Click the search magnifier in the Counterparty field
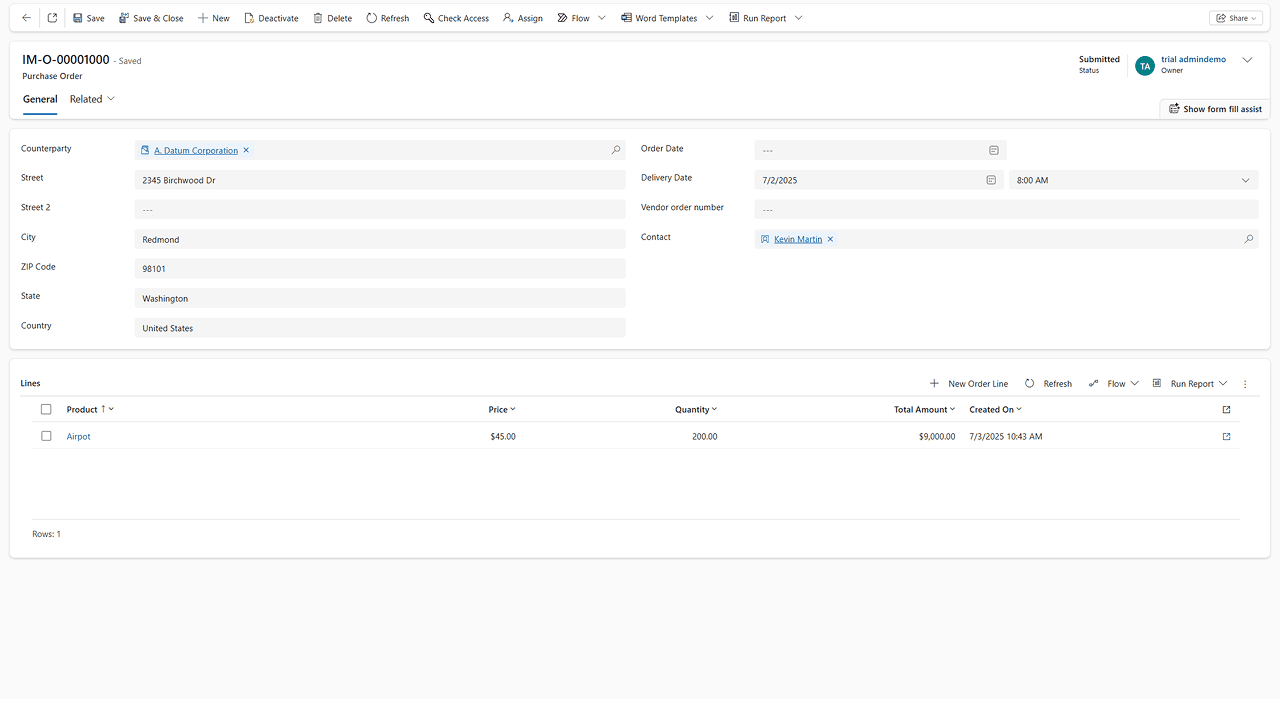This screenshot has width=1280, height=720. click(616, 149)
